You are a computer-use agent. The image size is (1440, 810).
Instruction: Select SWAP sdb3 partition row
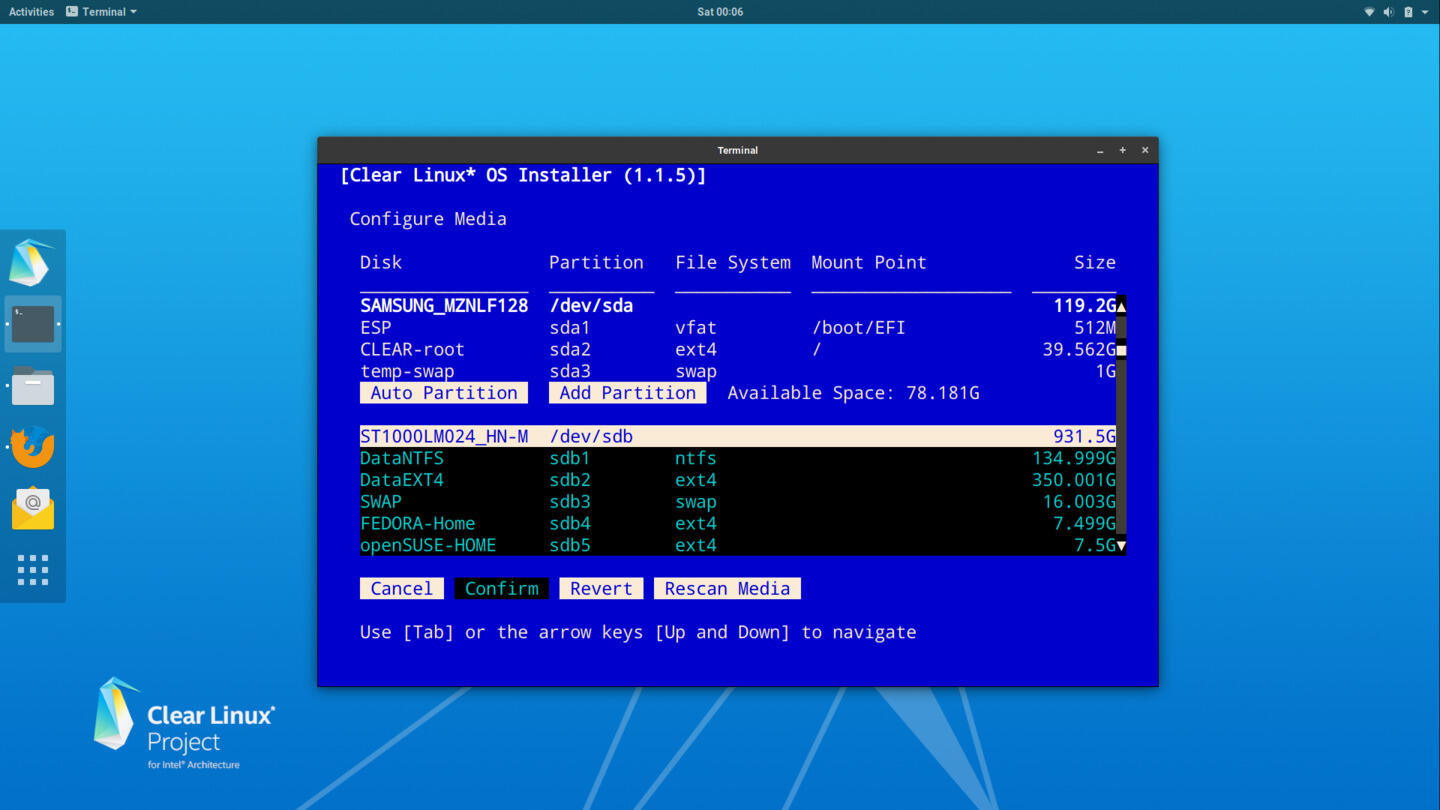(x=738, y=502)
